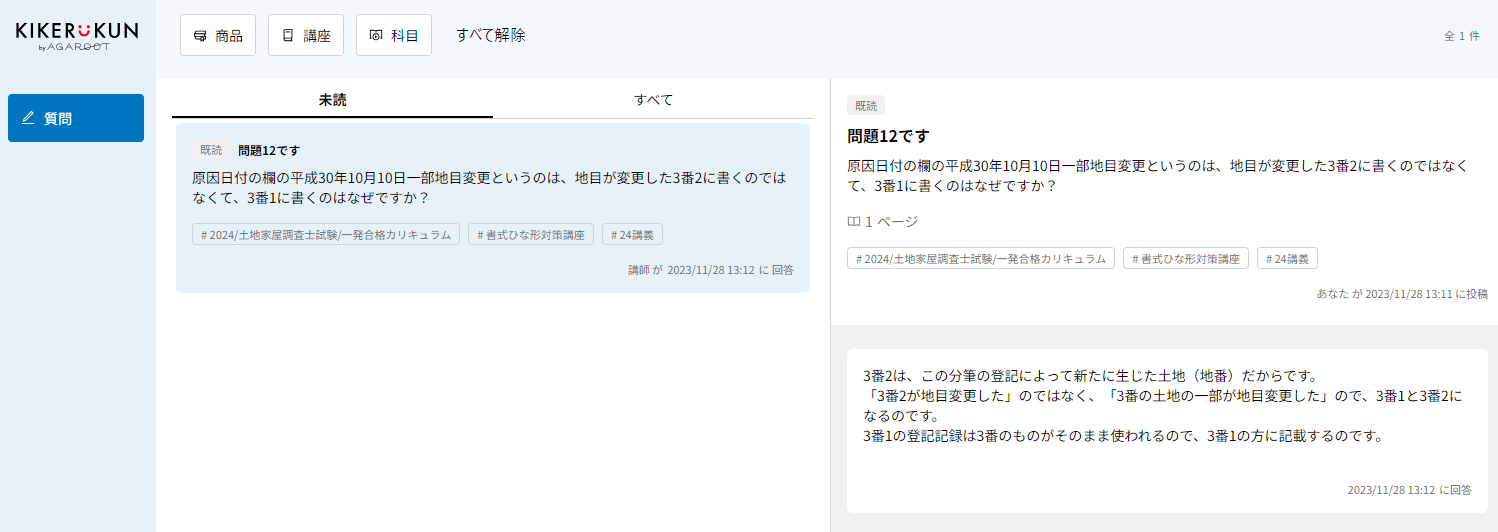Click the 書式ひな形対策講座 tag in the list card
The image size is (1498, 532).
click(x=531, y=234)
